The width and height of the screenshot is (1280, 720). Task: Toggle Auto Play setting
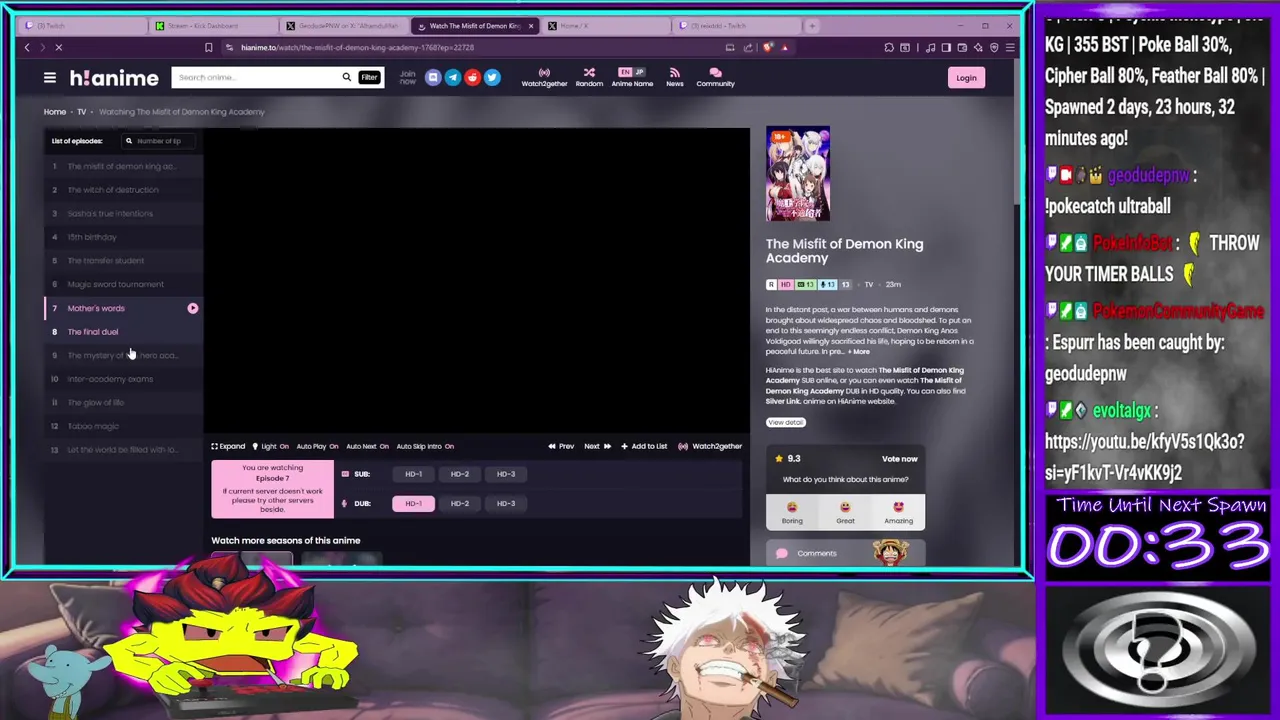point(317,446)
